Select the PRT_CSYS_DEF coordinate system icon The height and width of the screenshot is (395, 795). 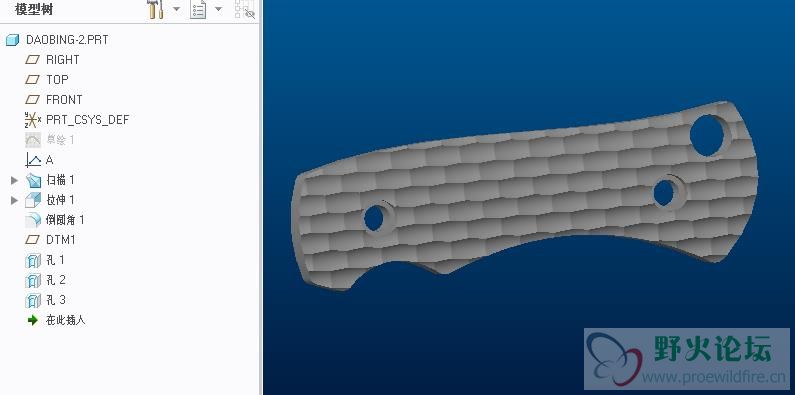coord(33,120)
